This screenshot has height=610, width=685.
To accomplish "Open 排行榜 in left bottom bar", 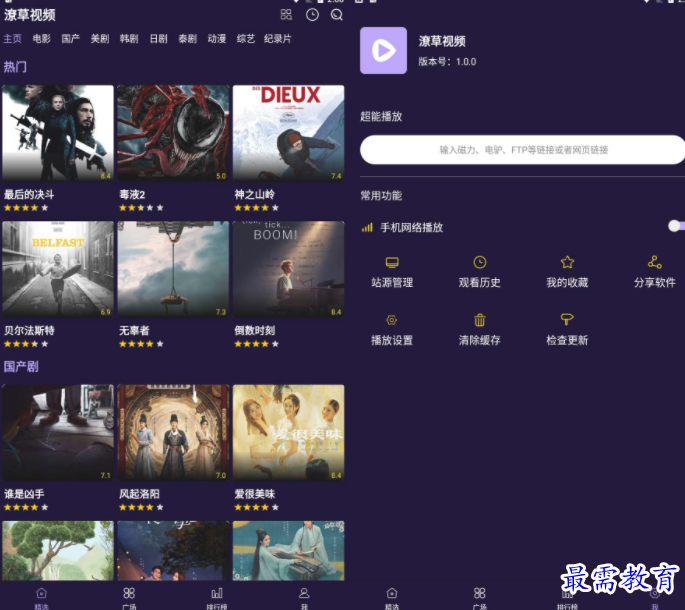I will (217, 598).
